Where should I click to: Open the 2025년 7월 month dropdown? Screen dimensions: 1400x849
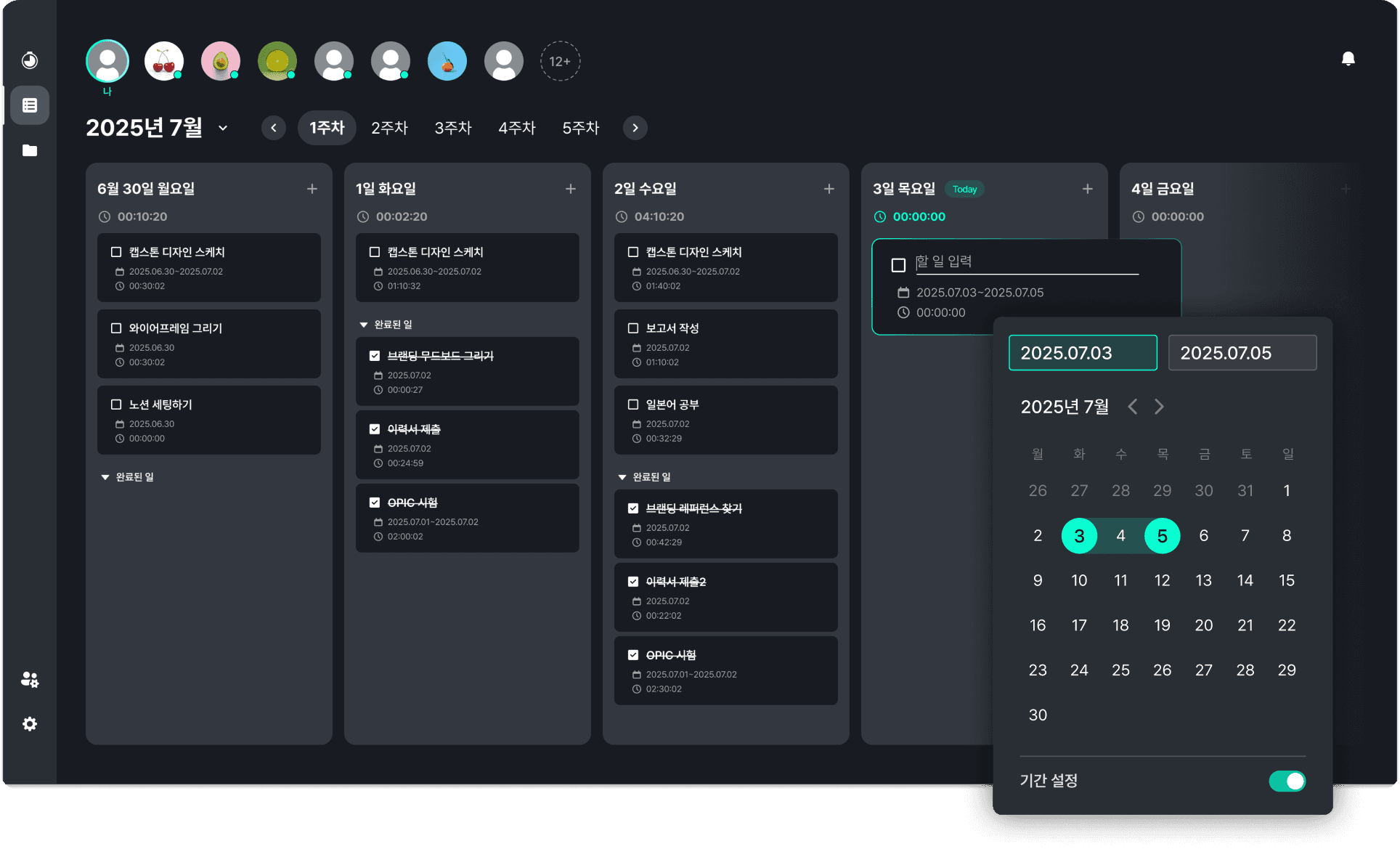point(223,128)
